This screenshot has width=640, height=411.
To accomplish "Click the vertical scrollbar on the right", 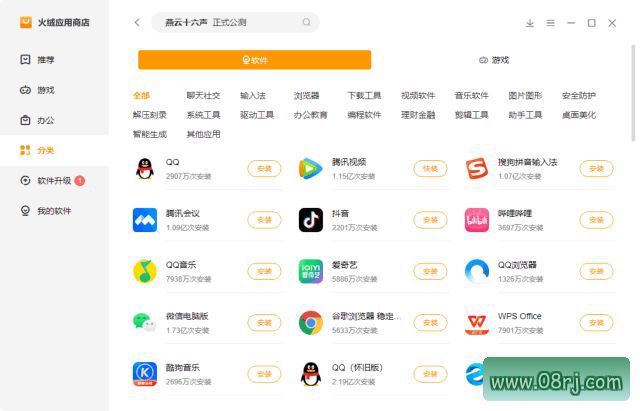I will [633, 93].
